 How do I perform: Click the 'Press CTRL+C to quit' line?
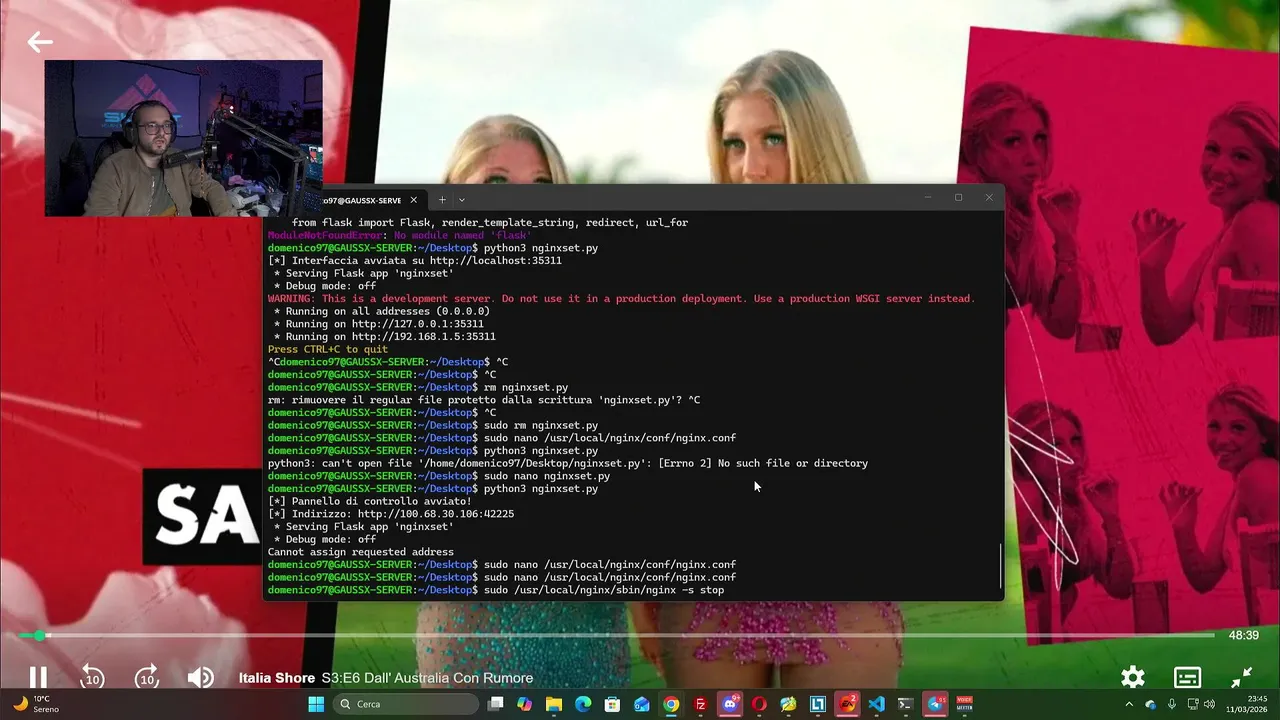click(x=328, y=350)
